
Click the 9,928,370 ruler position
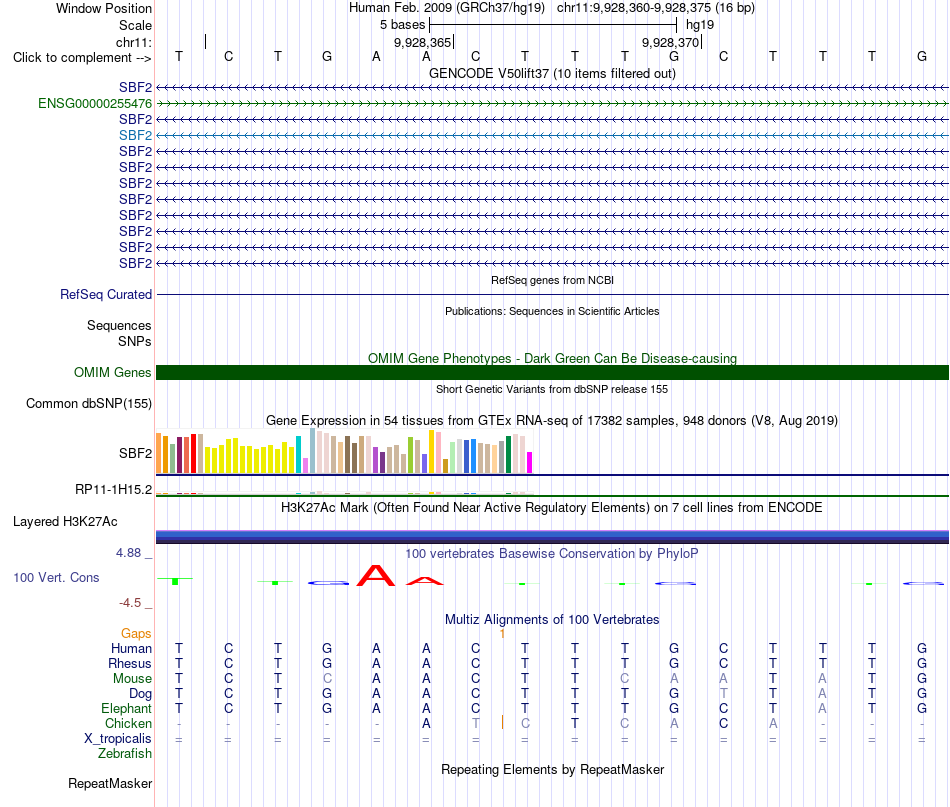tap(671, 42)
